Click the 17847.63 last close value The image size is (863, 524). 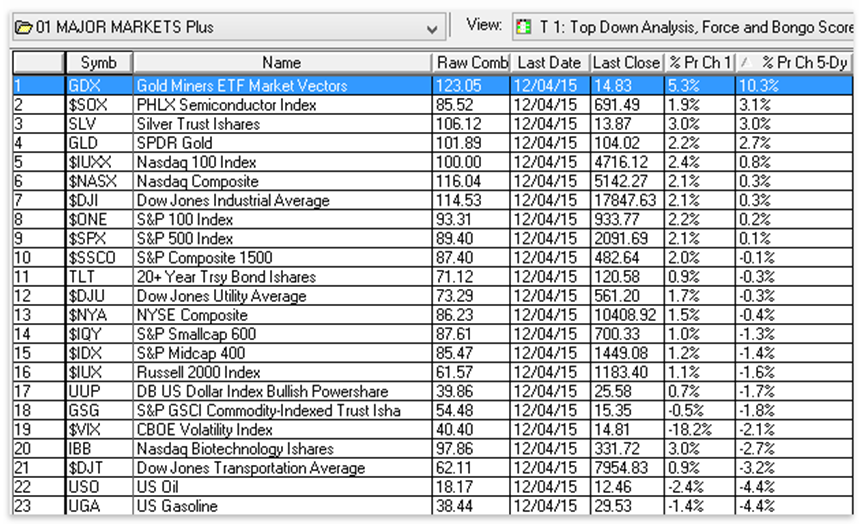pos(625,200)
